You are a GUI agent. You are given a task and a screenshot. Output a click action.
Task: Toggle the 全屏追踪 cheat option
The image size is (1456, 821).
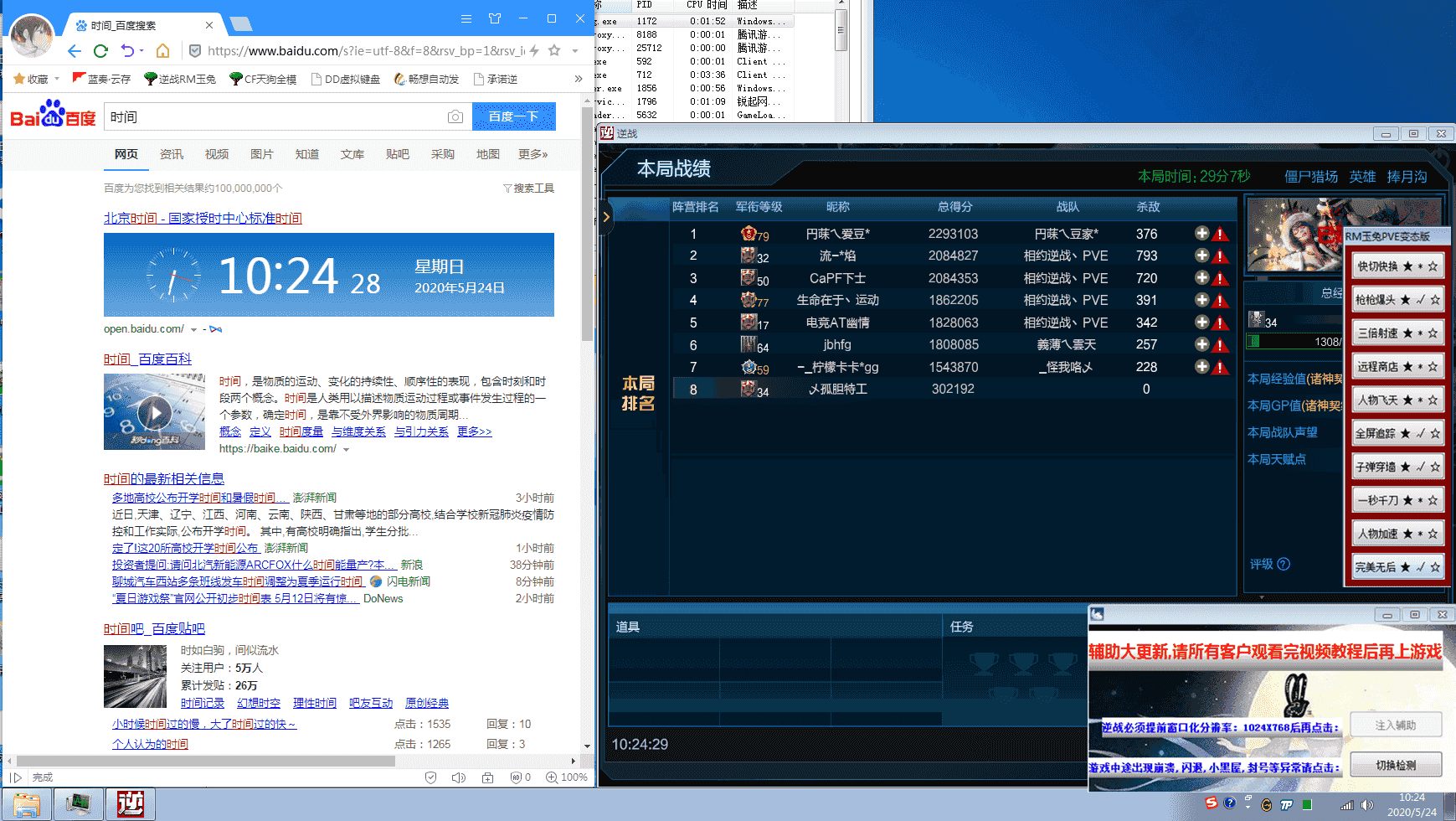1398,434
